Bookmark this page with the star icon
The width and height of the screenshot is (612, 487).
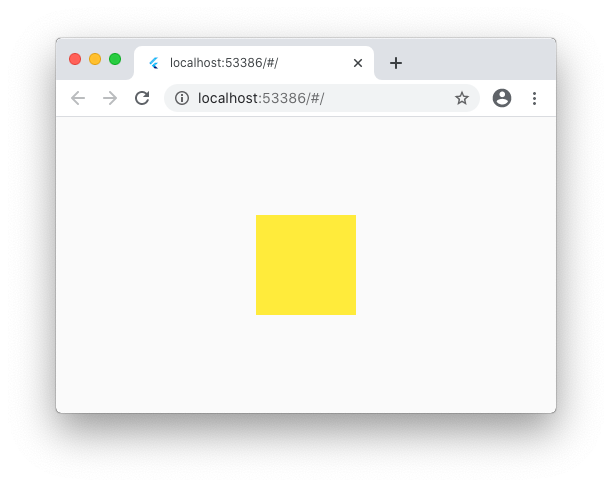pos(462,98)
